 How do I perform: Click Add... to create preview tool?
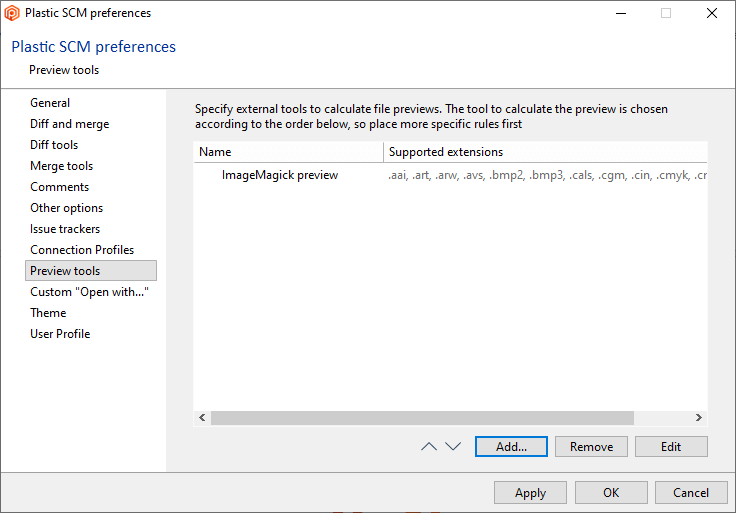tap(511, 446)
